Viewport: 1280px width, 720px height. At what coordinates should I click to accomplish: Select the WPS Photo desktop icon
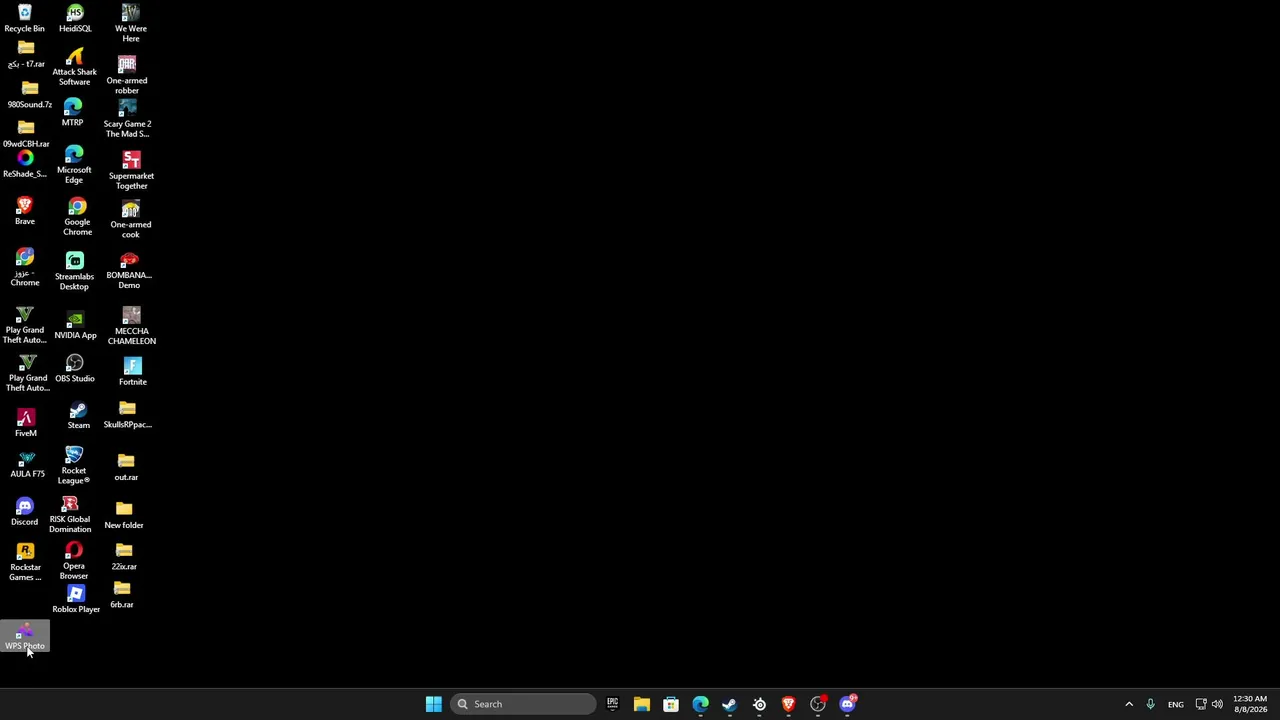(x=25, y=636)
